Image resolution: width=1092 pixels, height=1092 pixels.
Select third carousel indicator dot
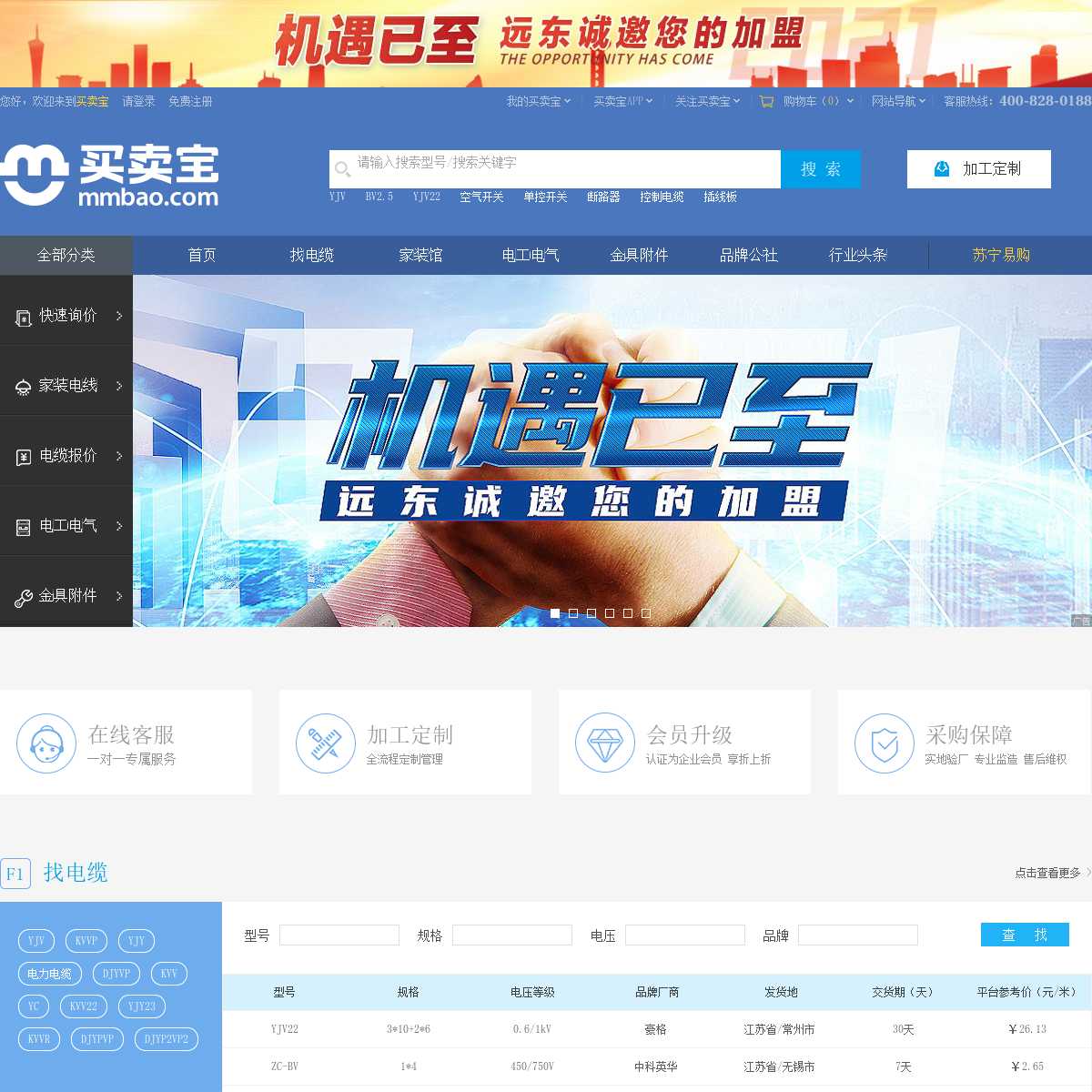[x=591, y=613]
